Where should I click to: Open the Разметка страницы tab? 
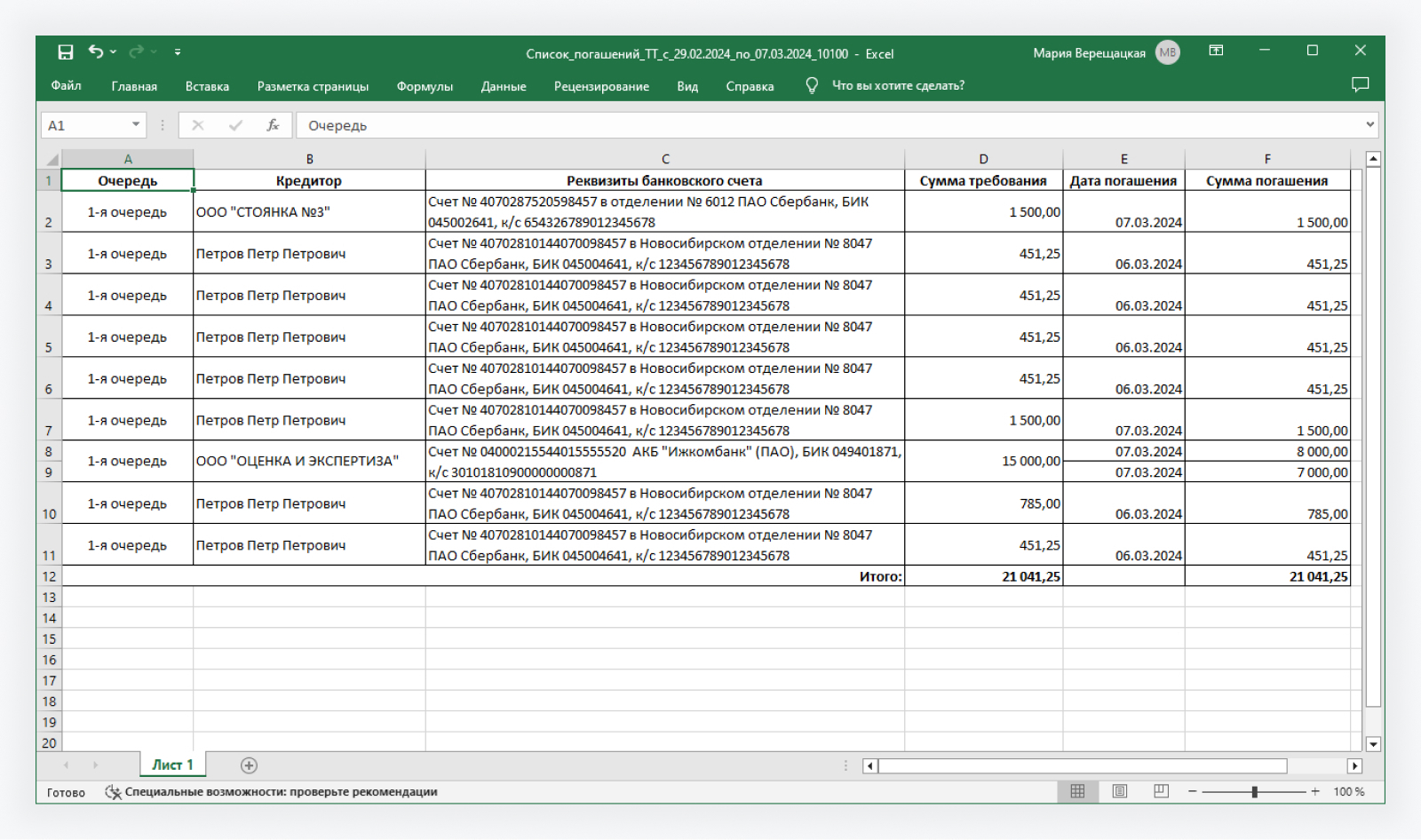[313, 86]
